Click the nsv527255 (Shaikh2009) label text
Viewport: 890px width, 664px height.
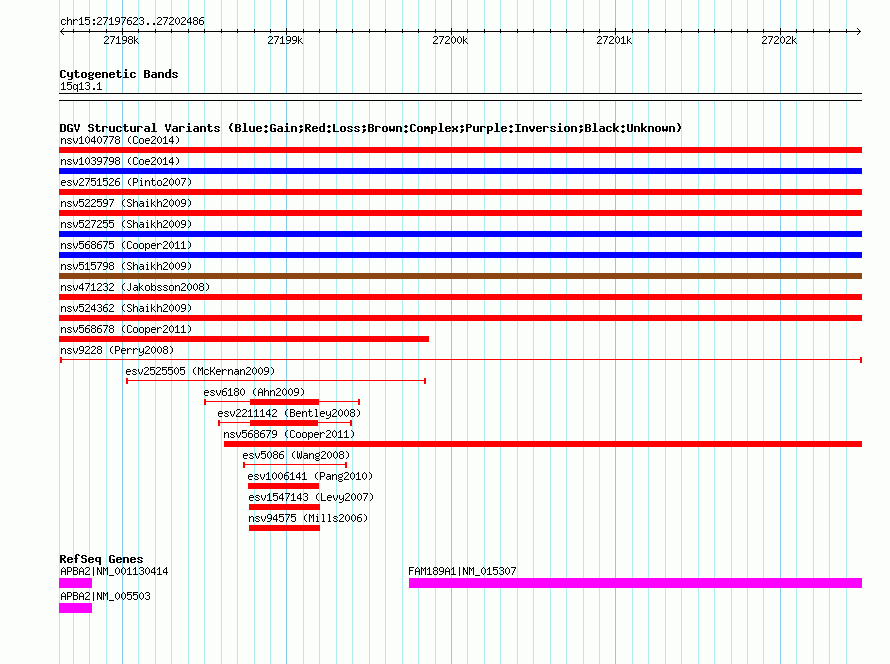(x=126, y=224)
